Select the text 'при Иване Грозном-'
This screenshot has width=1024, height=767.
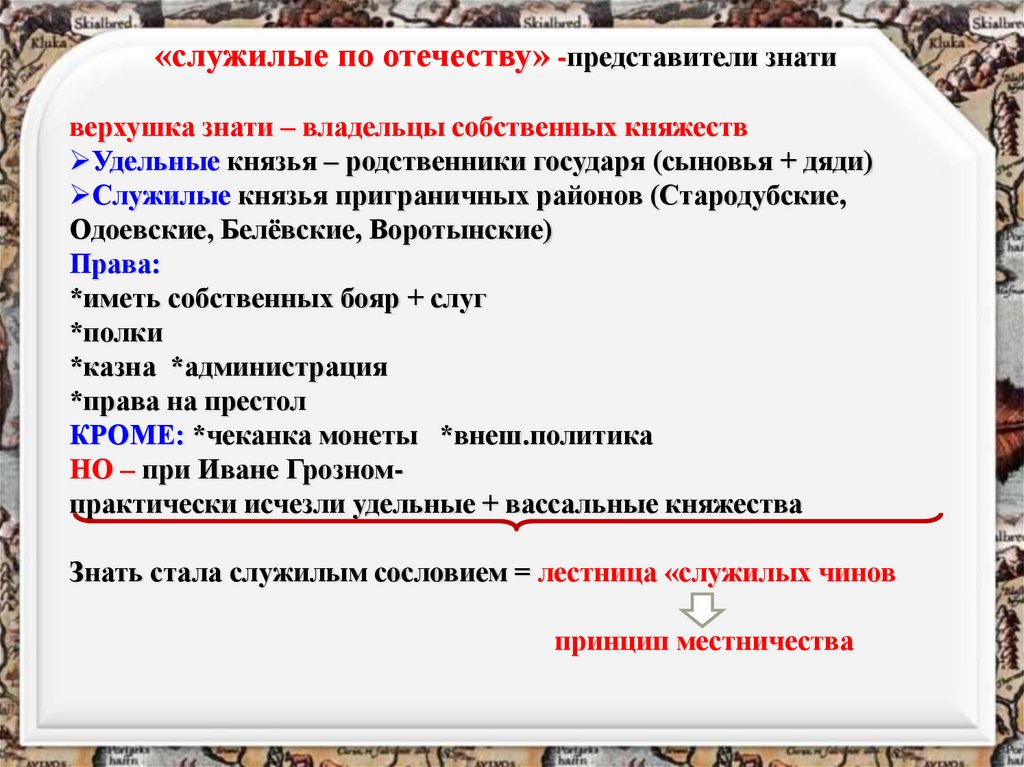coord(273,470)
